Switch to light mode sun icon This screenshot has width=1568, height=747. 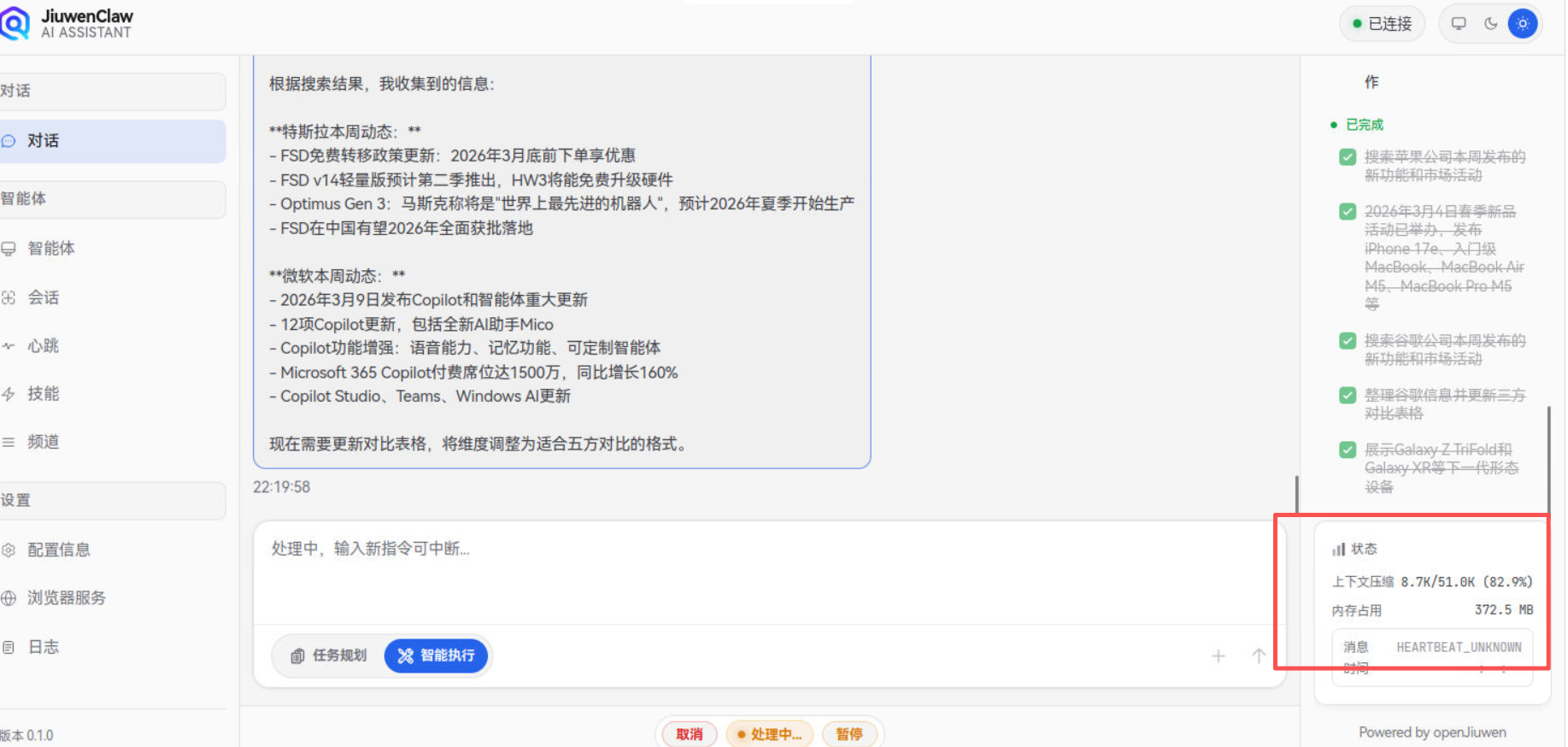[1523, 24]
